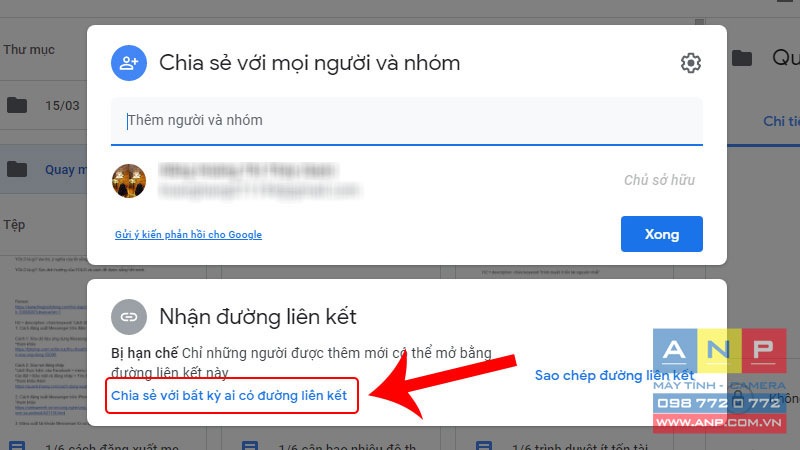Viewport: 800px width, 450px height.
Task: Select the Quay folder icon in list
Action: click(17, 169)
